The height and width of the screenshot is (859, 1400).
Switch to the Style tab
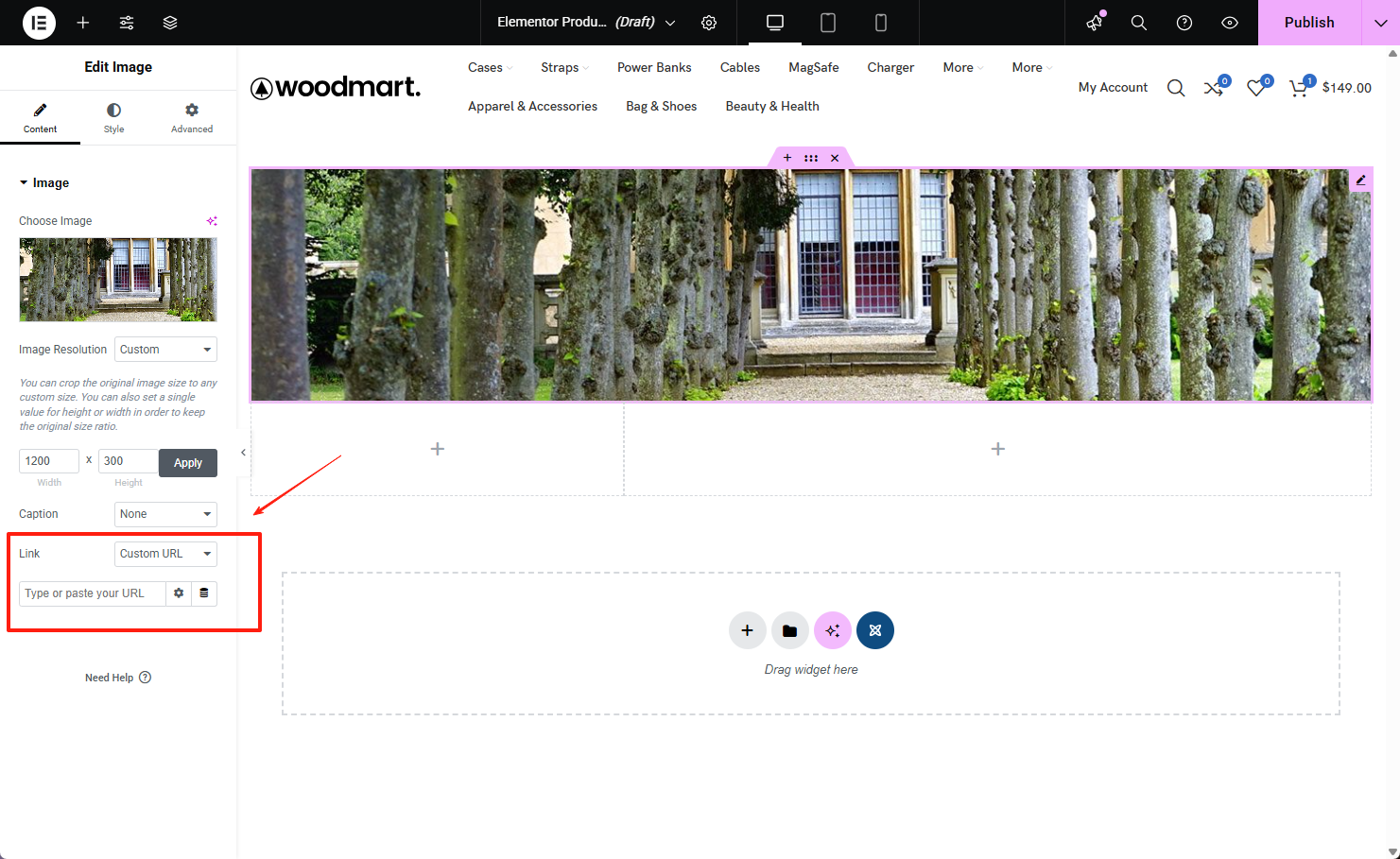113,117
